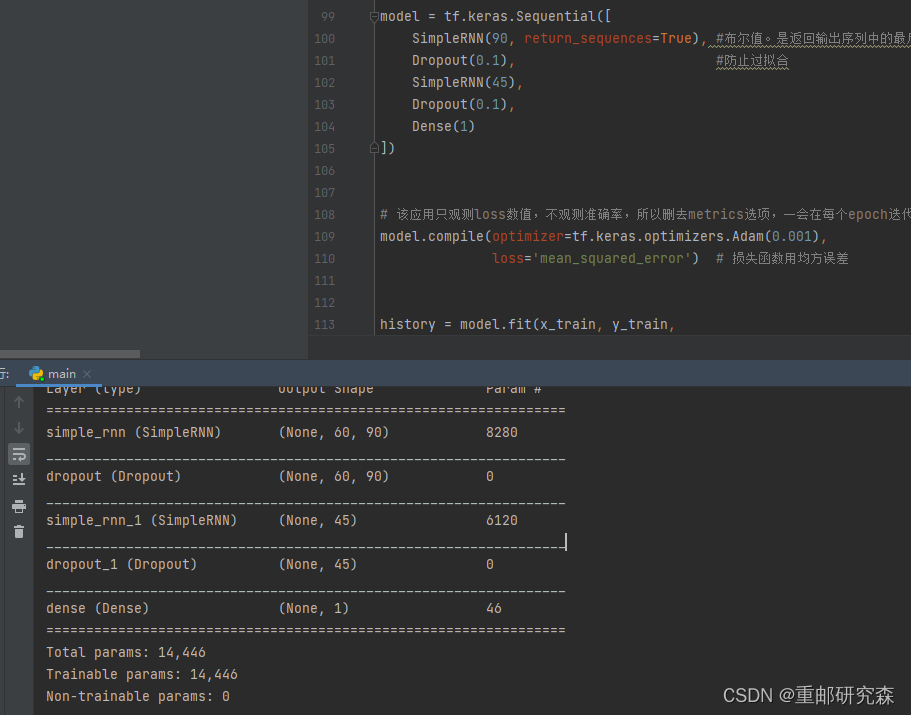911x715 pixels.
Task: Click the Down the Stack Trace arrow
Action: 18,428
